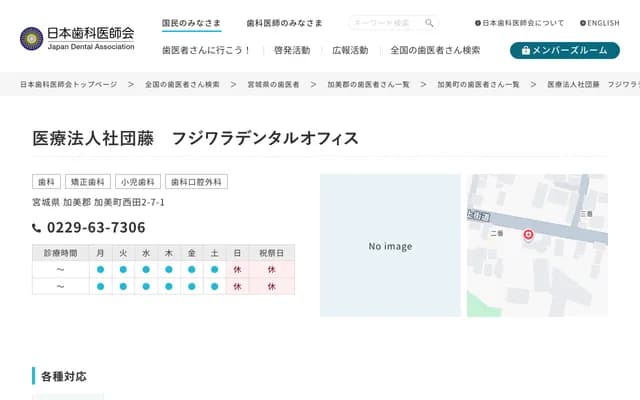Viewport: 640px width, 400px height.
Task: Click the No image placeholder thumbnail
Action: (390, 246)
